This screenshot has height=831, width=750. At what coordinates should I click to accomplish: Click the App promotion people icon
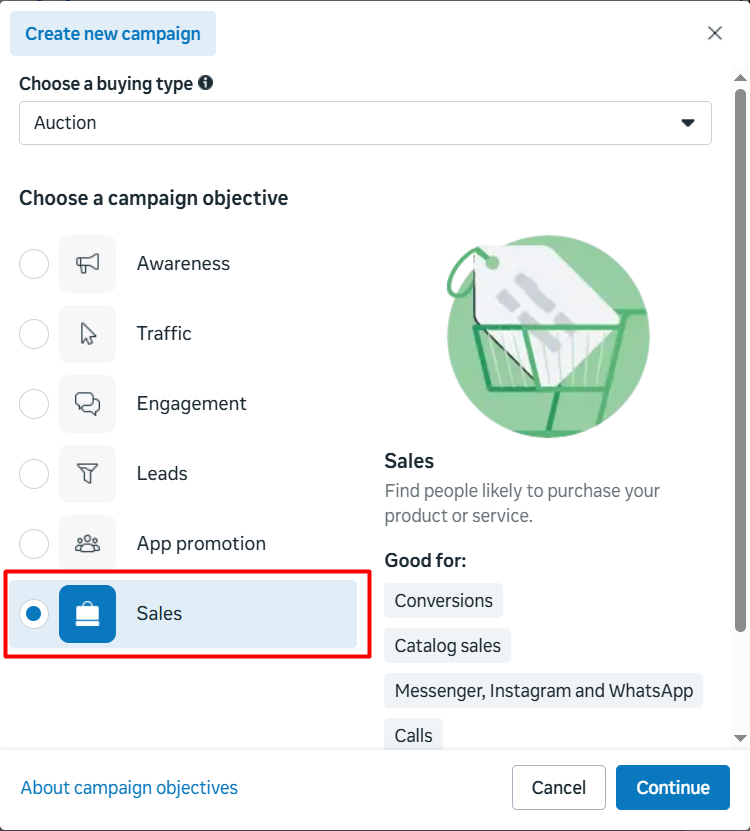coord(87,544)
